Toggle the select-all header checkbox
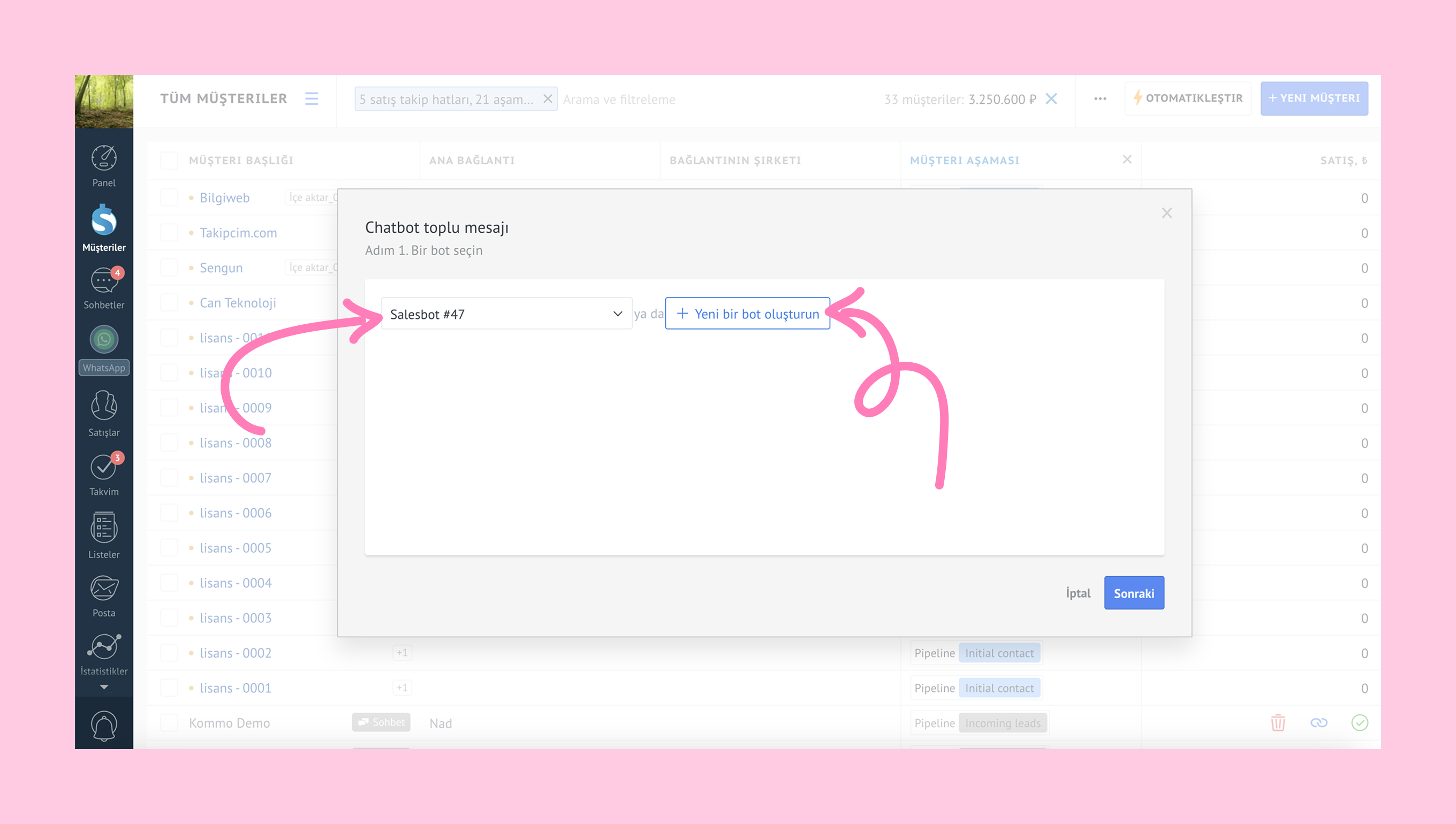The width and height of the screenshot is (1456, 824). (169, 160)
